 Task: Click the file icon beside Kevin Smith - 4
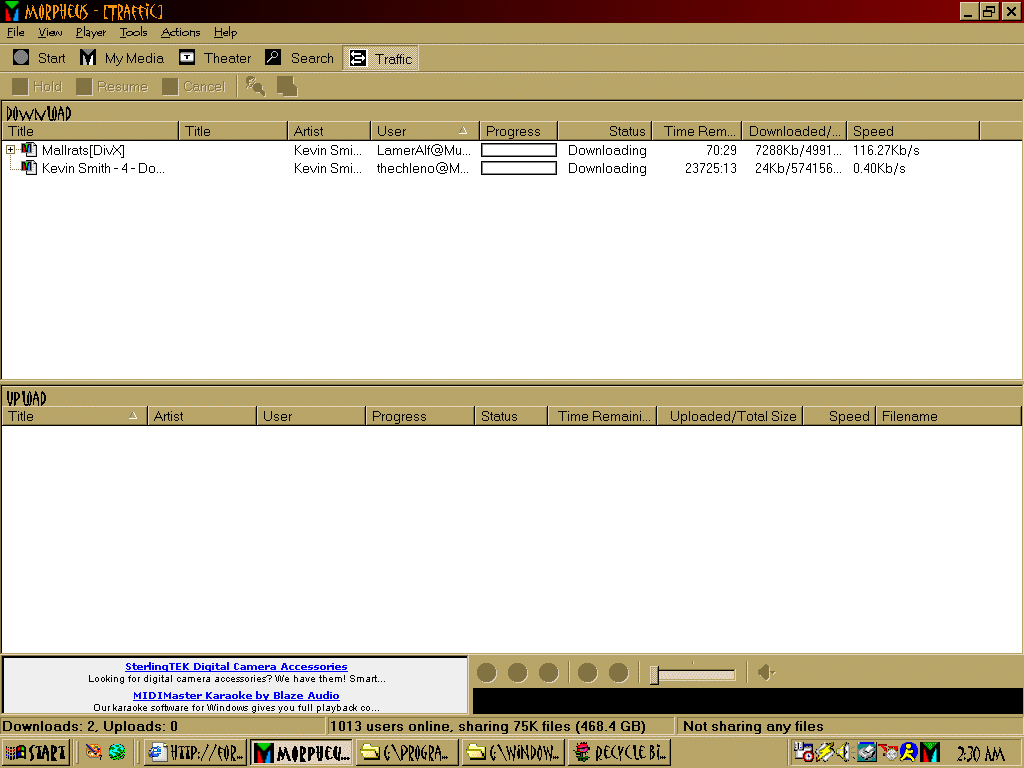(29, 168)
